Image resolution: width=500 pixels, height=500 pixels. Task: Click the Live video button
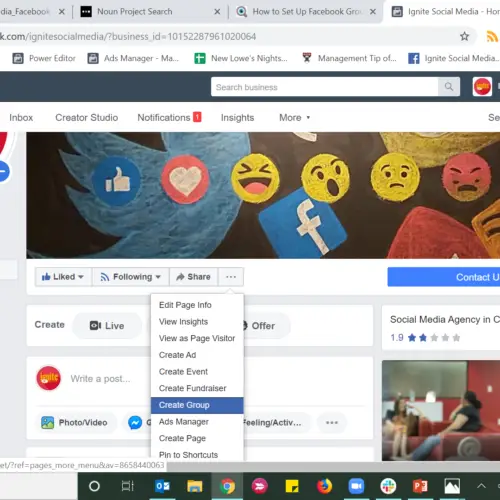(x=107, y=326)
